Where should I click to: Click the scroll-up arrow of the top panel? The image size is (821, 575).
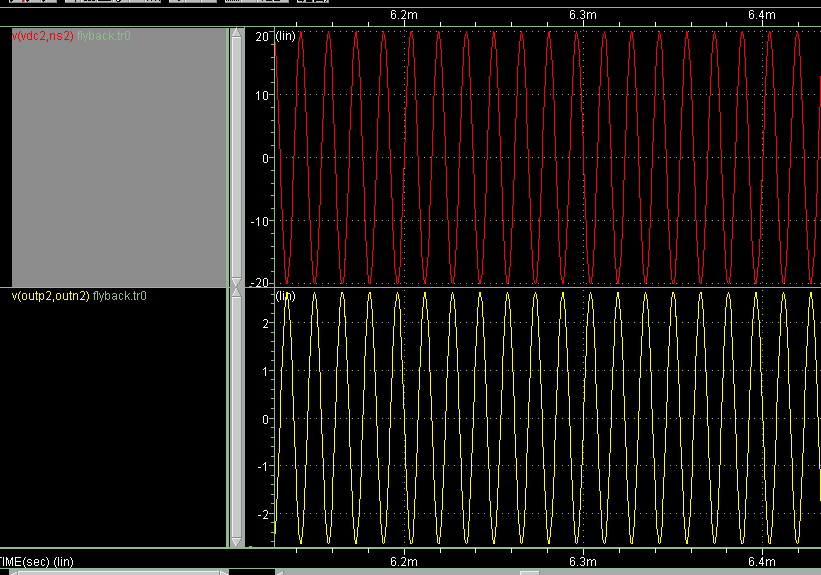236,35
